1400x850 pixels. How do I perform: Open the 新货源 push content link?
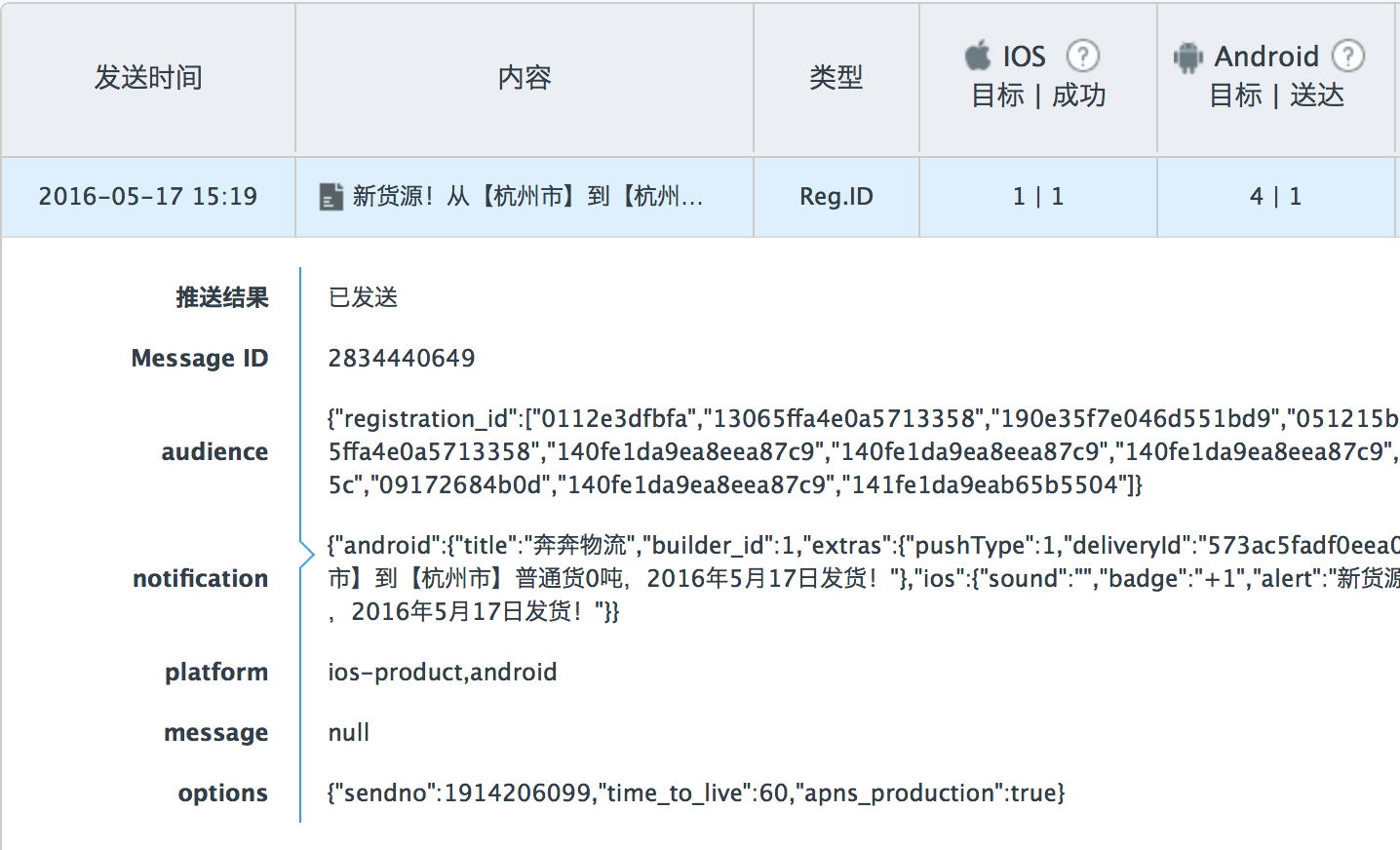pos(527,196)
